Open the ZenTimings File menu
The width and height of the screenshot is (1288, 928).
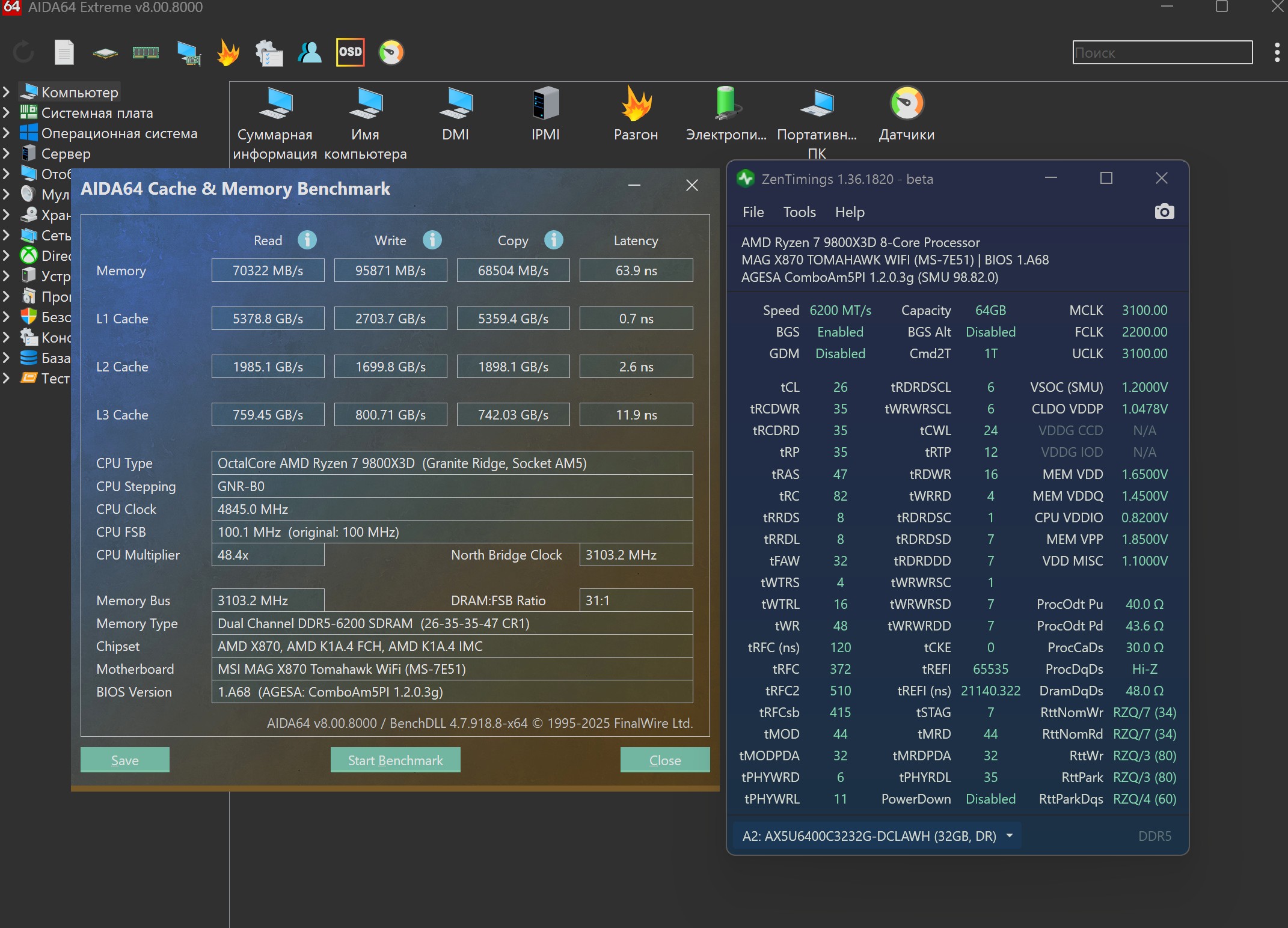click(x=753, y=212)
